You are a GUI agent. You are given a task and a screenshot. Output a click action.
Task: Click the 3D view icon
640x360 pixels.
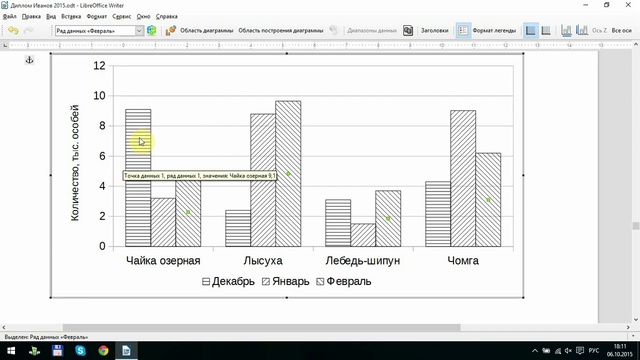[x=334, y=30]
